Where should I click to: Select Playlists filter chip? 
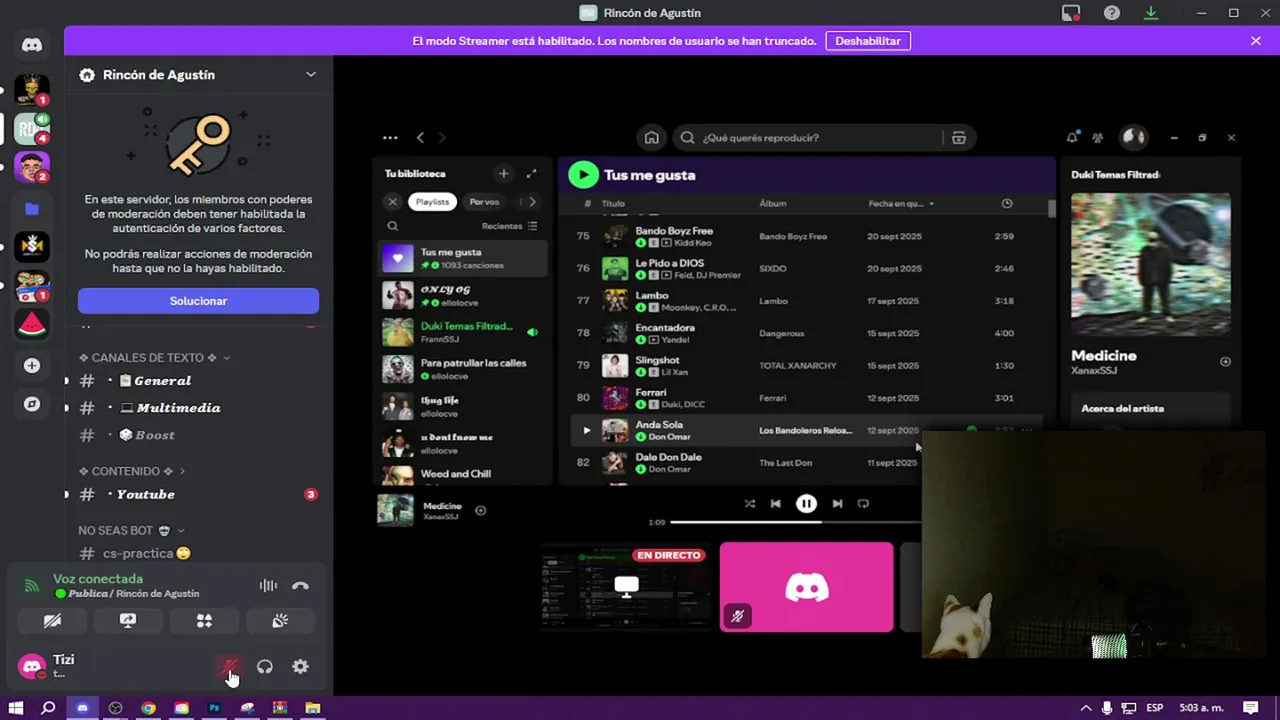click(x=432, y=202)
